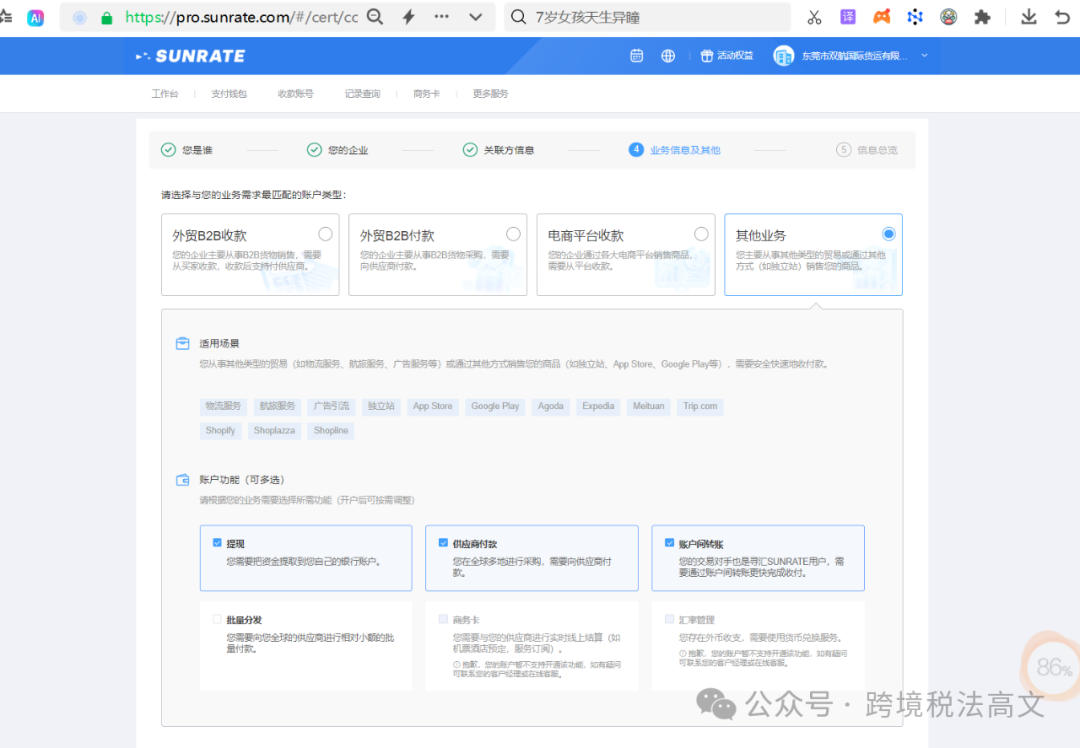Open the calendar icon in SUNRATE header
The image size is (1080, 748).
tap(637, 56)
